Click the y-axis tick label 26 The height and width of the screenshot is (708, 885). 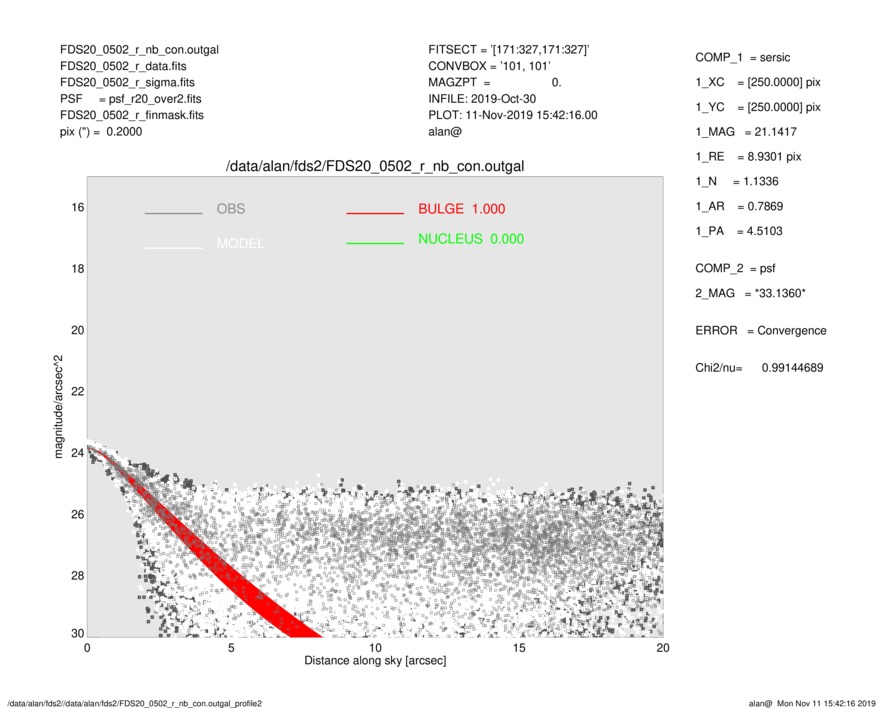[x=77, y=514]
